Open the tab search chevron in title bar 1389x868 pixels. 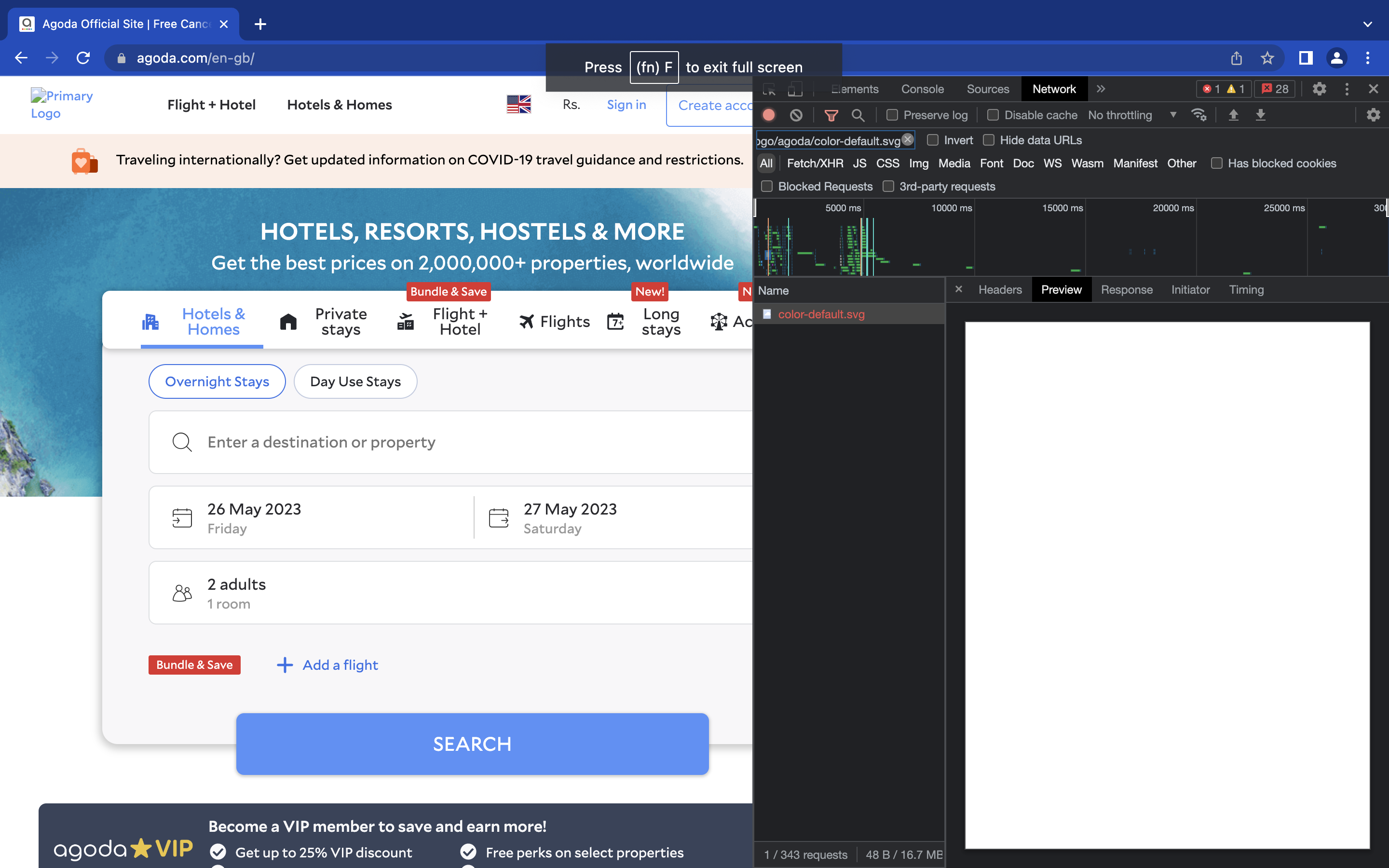(1368, 24)
